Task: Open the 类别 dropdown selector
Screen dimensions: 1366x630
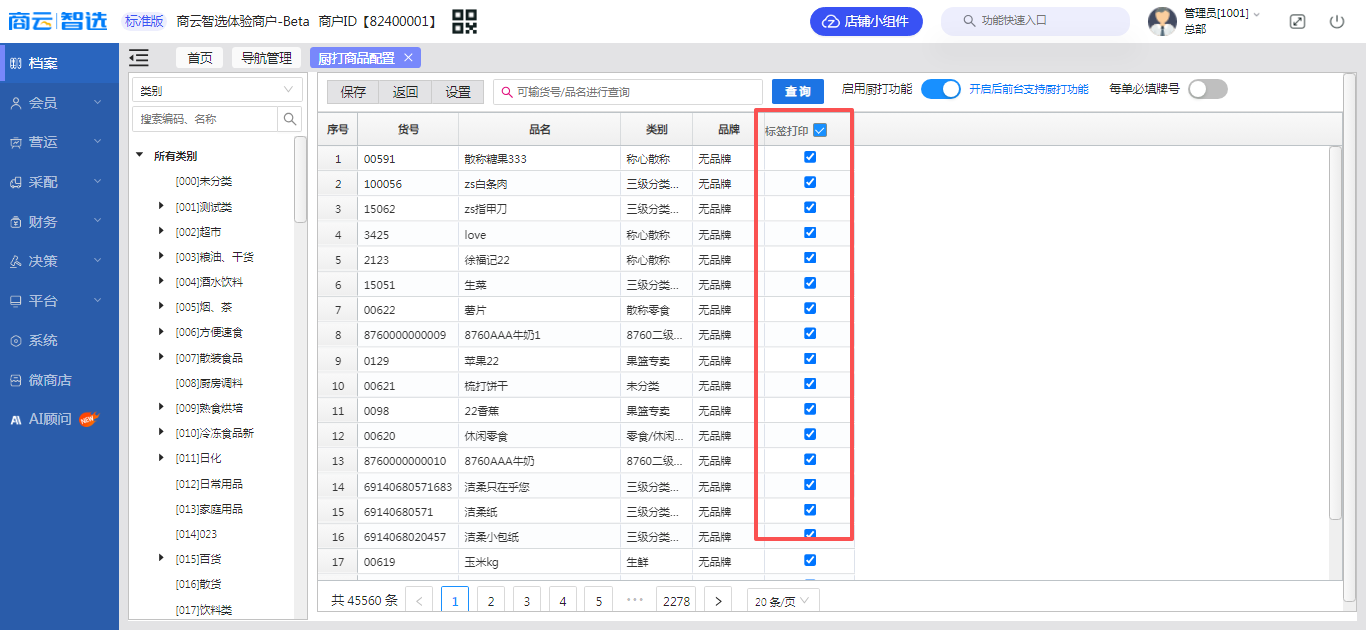Action: [216, 90]
